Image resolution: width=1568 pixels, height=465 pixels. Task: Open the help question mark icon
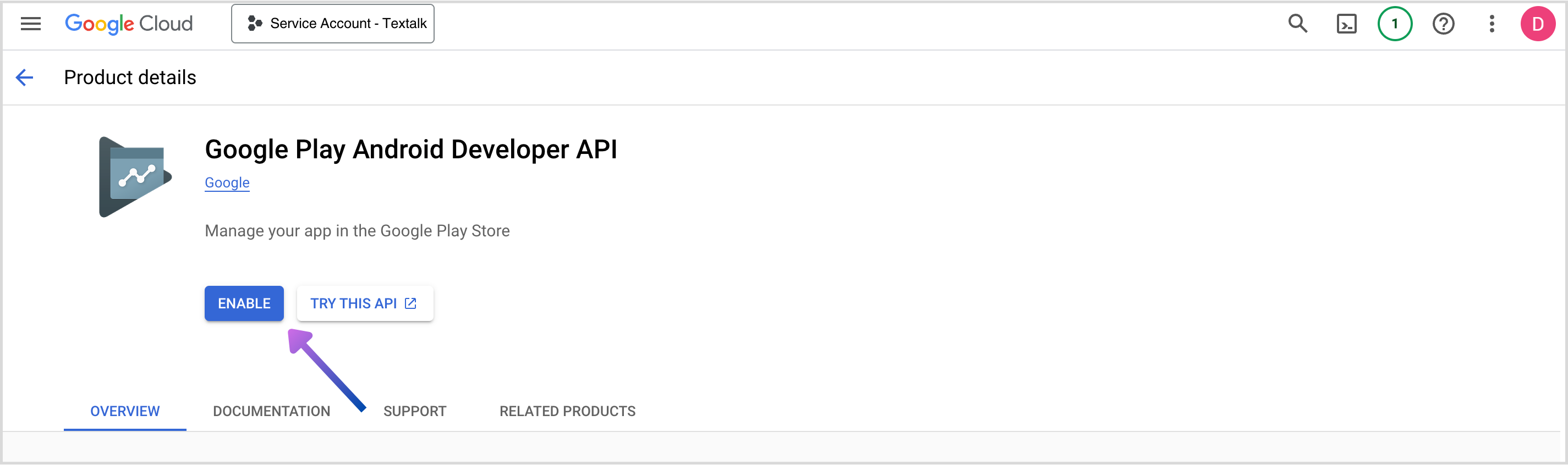(x=1443, y=24)
